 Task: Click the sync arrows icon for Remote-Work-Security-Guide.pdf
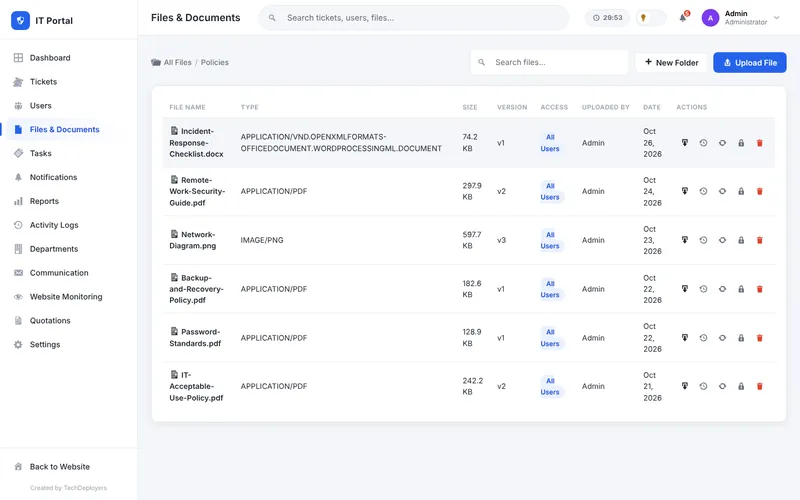[722, 191]
